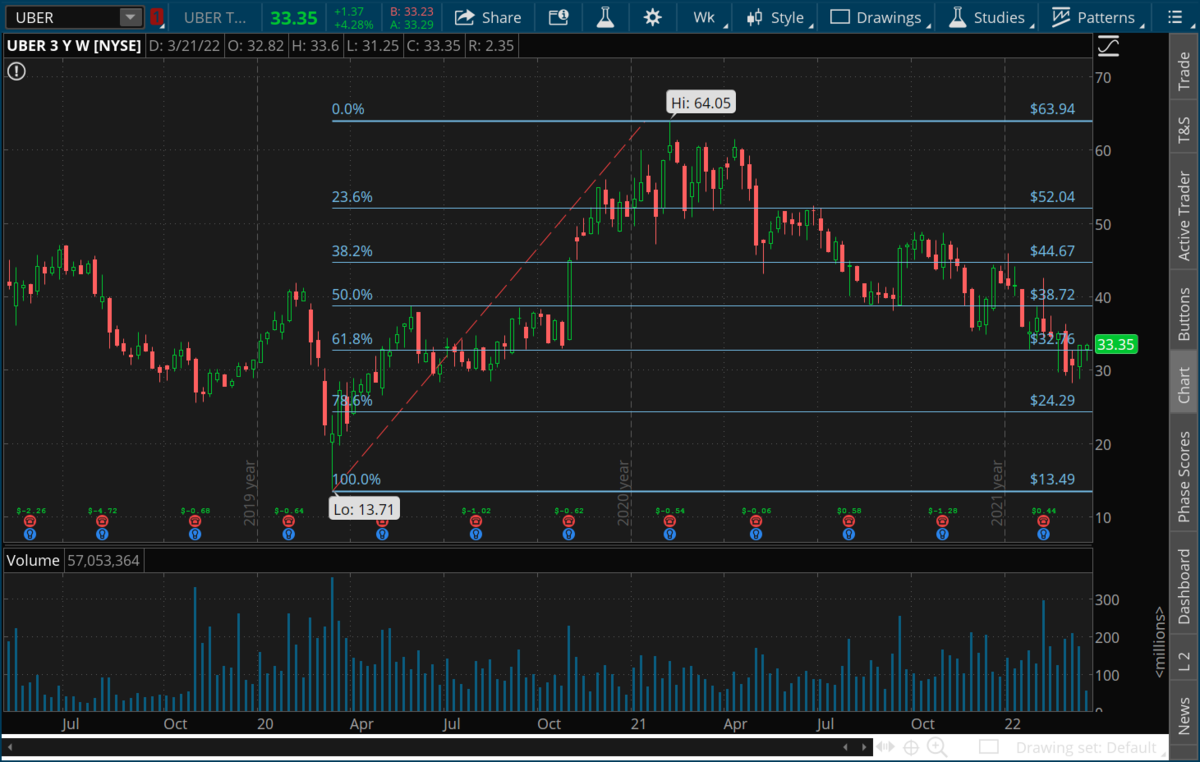Screen dimensions: 1200x762
Task: Click the blue event icon below the $-0.64 marker
Action: 288,534
